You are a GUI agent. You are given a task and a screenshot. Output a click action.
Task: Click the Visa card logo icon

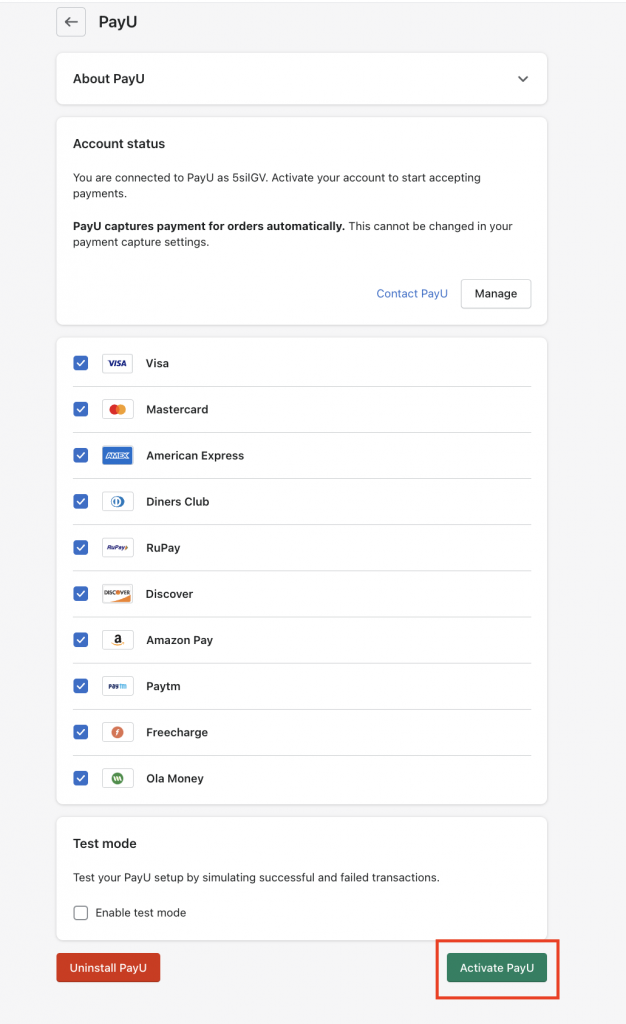click(x=117, y=363)
